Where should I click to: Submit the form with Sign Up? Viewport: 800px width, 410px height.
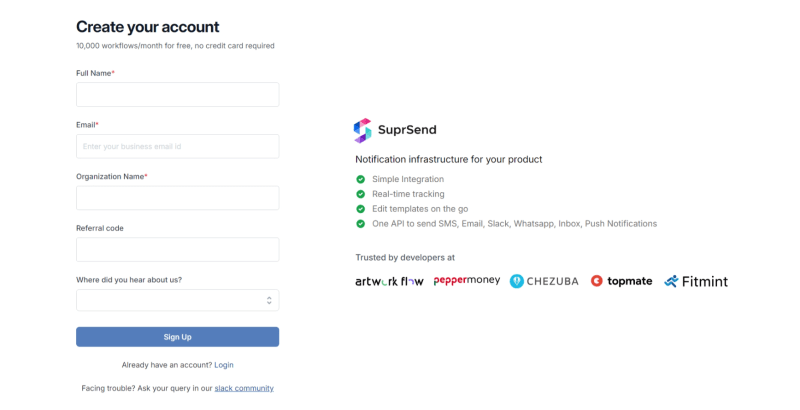point(178,337)
